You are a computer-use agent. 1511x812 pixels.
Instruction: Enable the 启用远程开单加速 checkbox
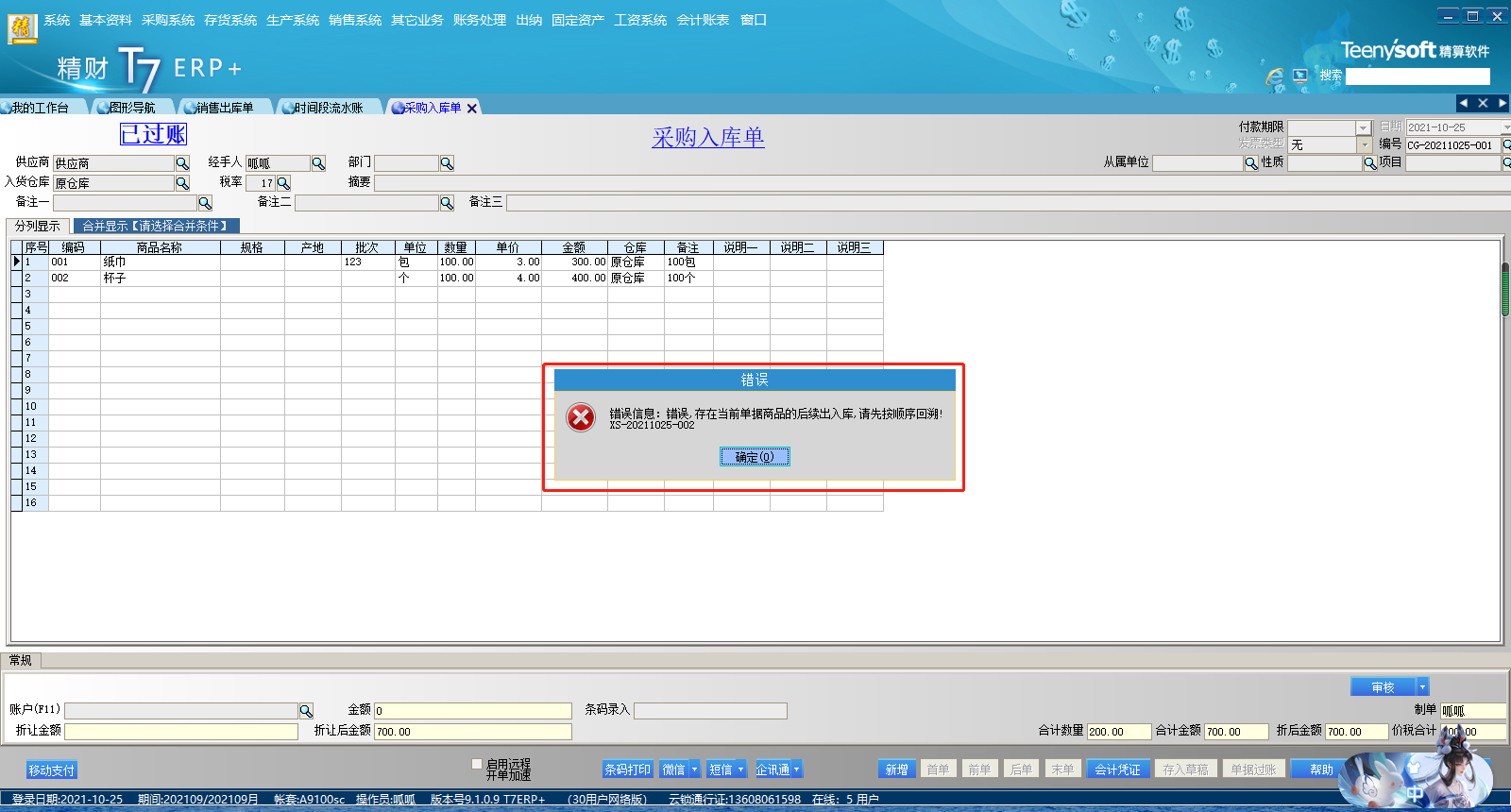(477, 764)
